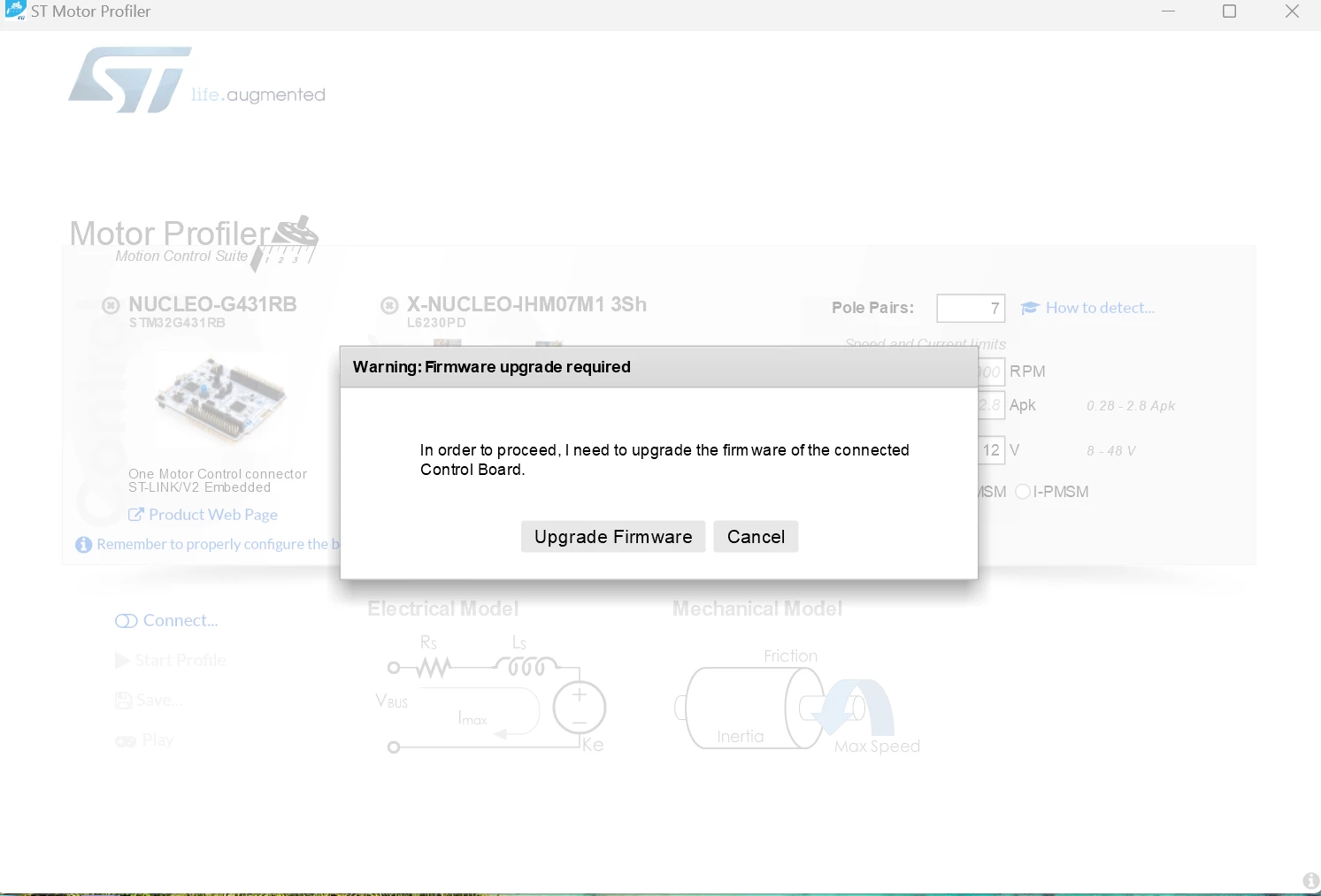Screen dimensions: 1321x896
Task: Minimize the ST Motor Profiler window
Action: 1168,11
